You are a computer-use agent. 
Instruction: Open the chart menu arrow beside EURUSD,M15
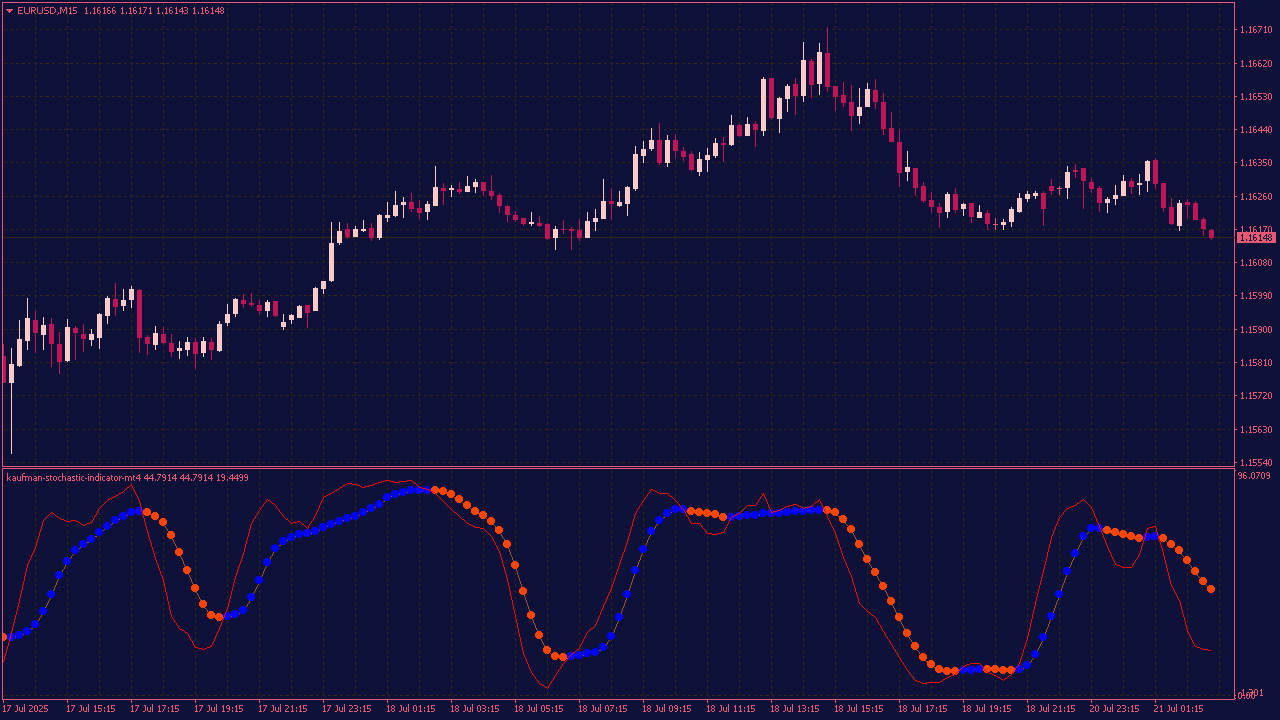[9, 11]
